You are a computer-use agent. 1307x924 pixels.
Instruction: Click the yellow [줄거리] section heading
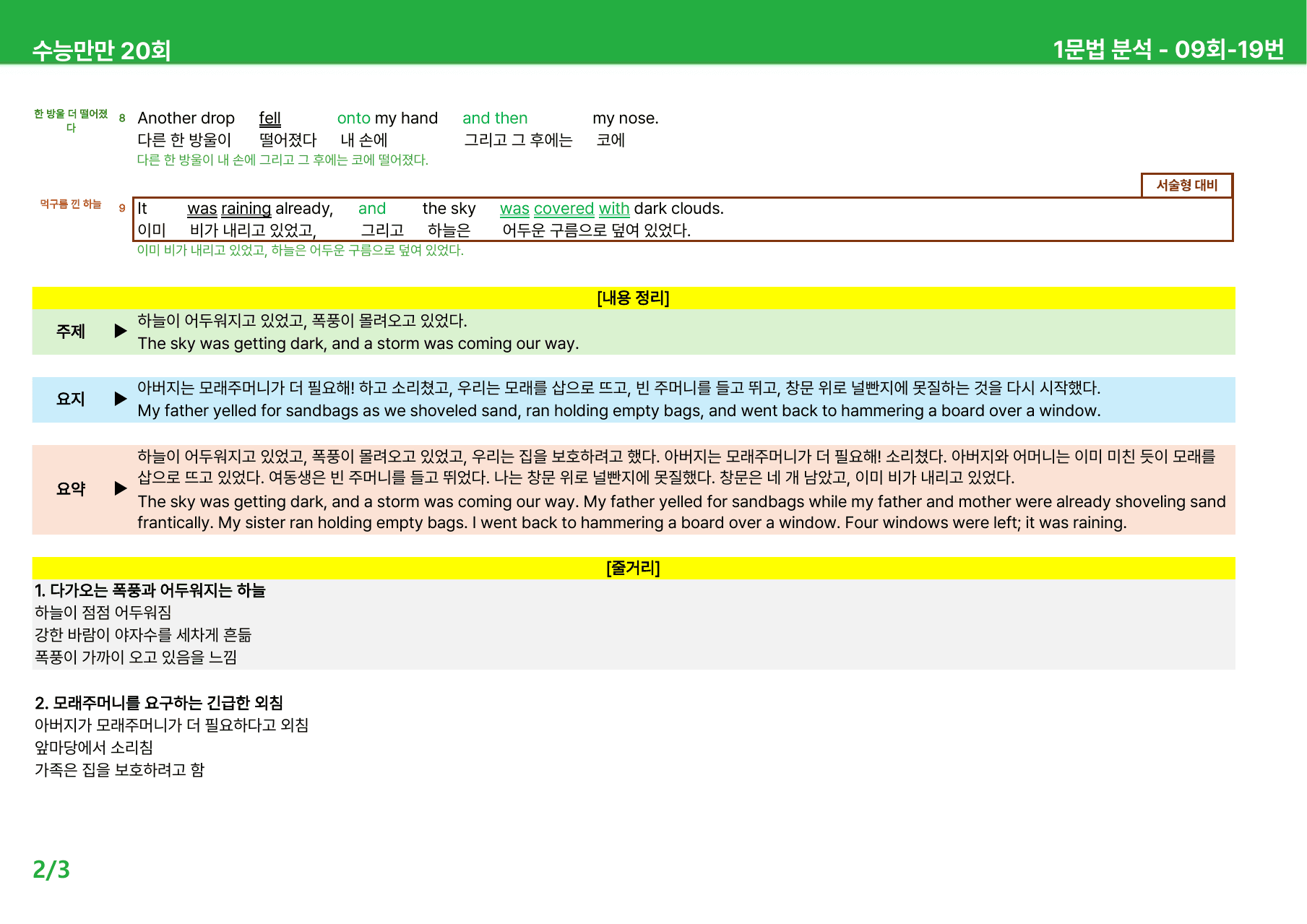[633, 568]
